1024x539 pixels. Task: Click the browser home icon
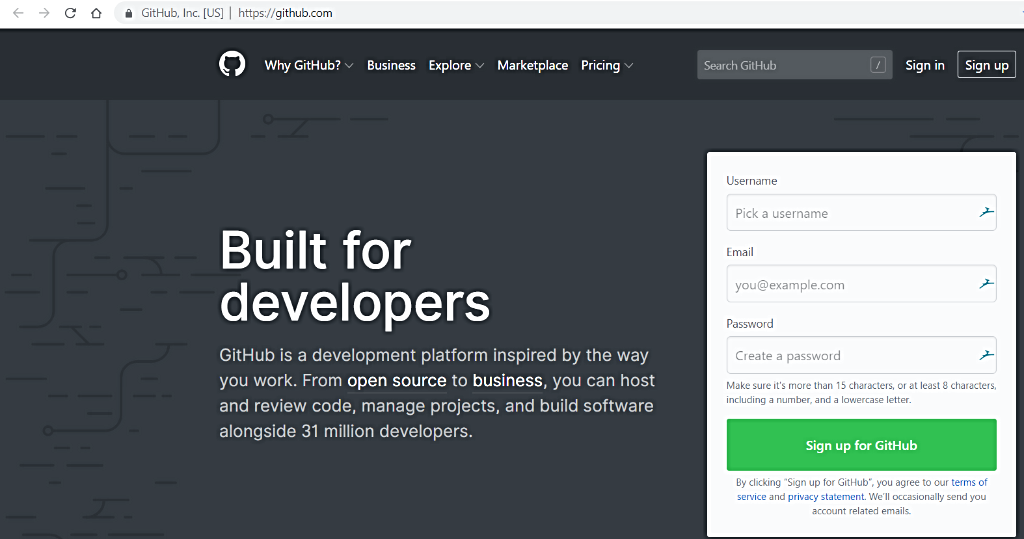(x=96, y=13)
